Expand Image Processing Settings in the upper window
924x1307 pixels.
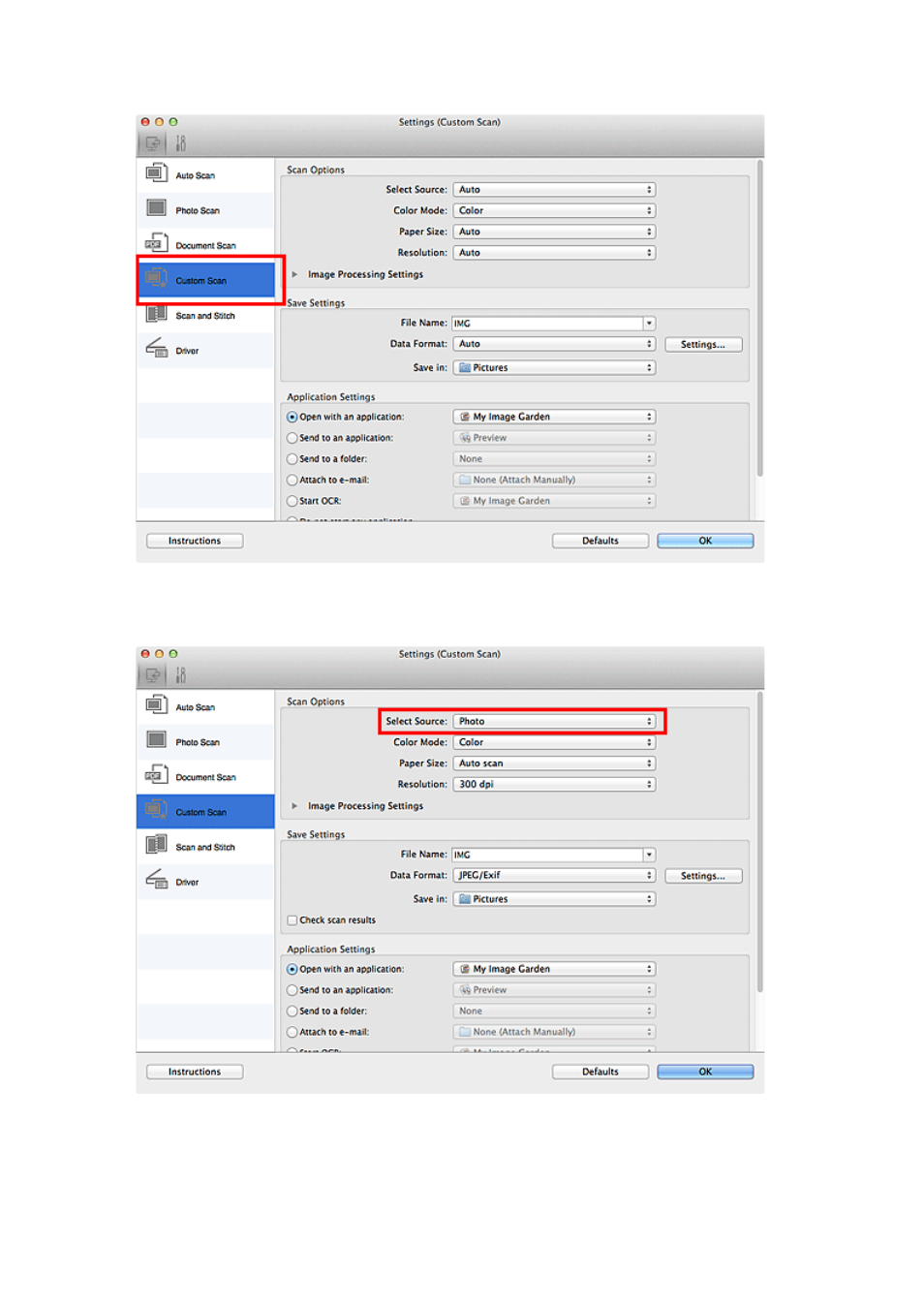(295, 275)
